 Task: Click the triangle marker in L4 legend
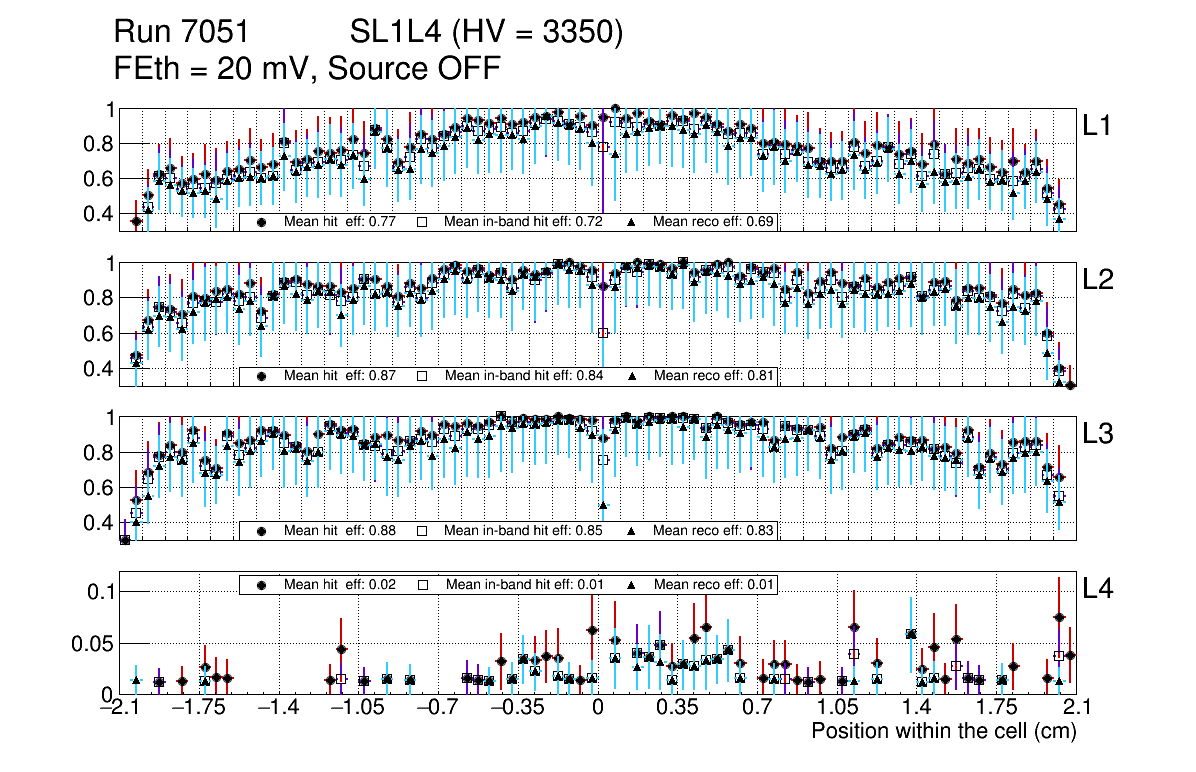click(632, 584)
